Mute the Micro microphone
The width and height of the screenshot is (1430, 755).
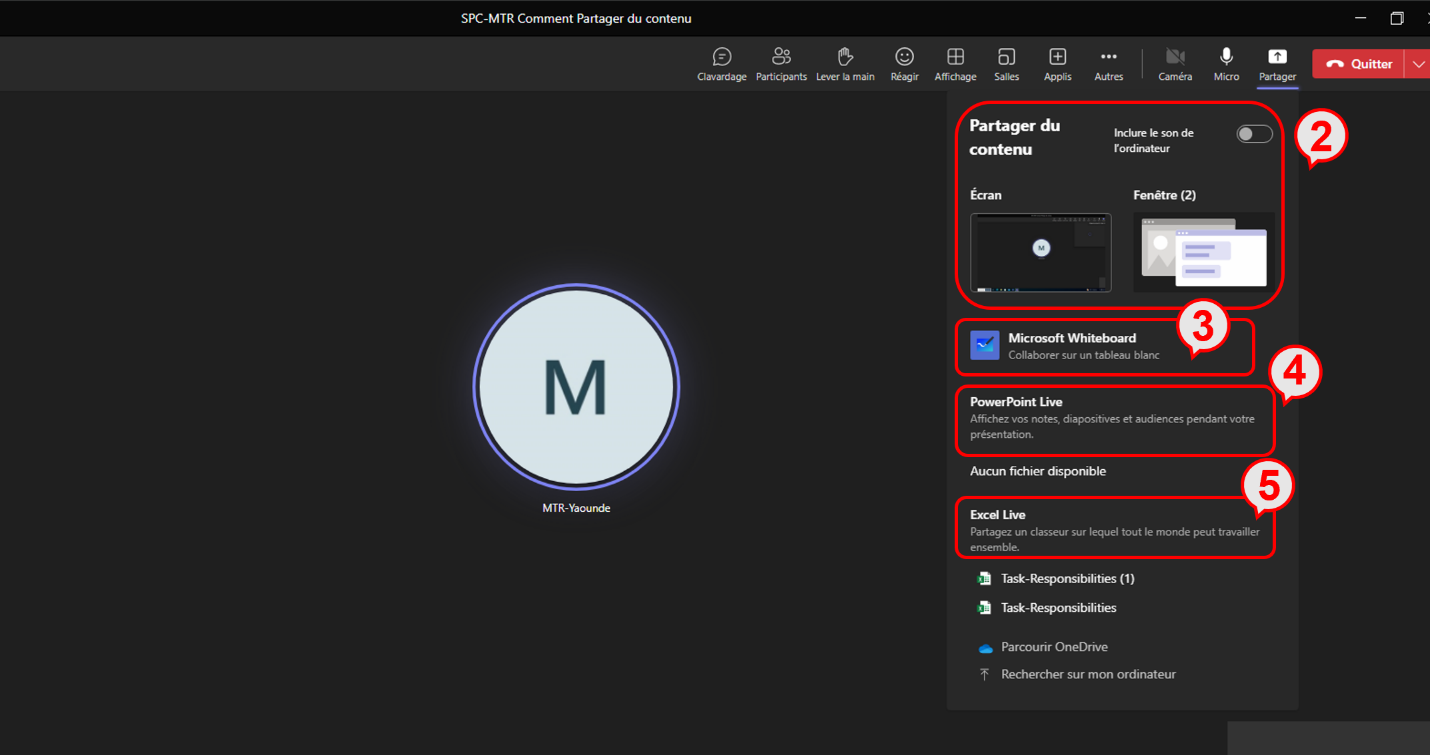click(x=1226, y=63)
